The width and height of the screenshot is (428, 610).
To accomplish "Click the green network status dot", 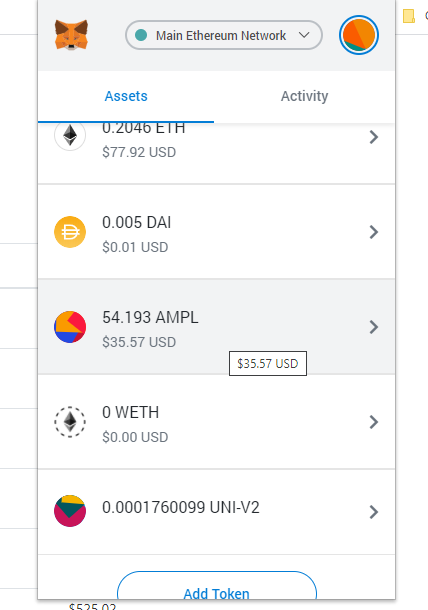I will click(x=141, y=35).
